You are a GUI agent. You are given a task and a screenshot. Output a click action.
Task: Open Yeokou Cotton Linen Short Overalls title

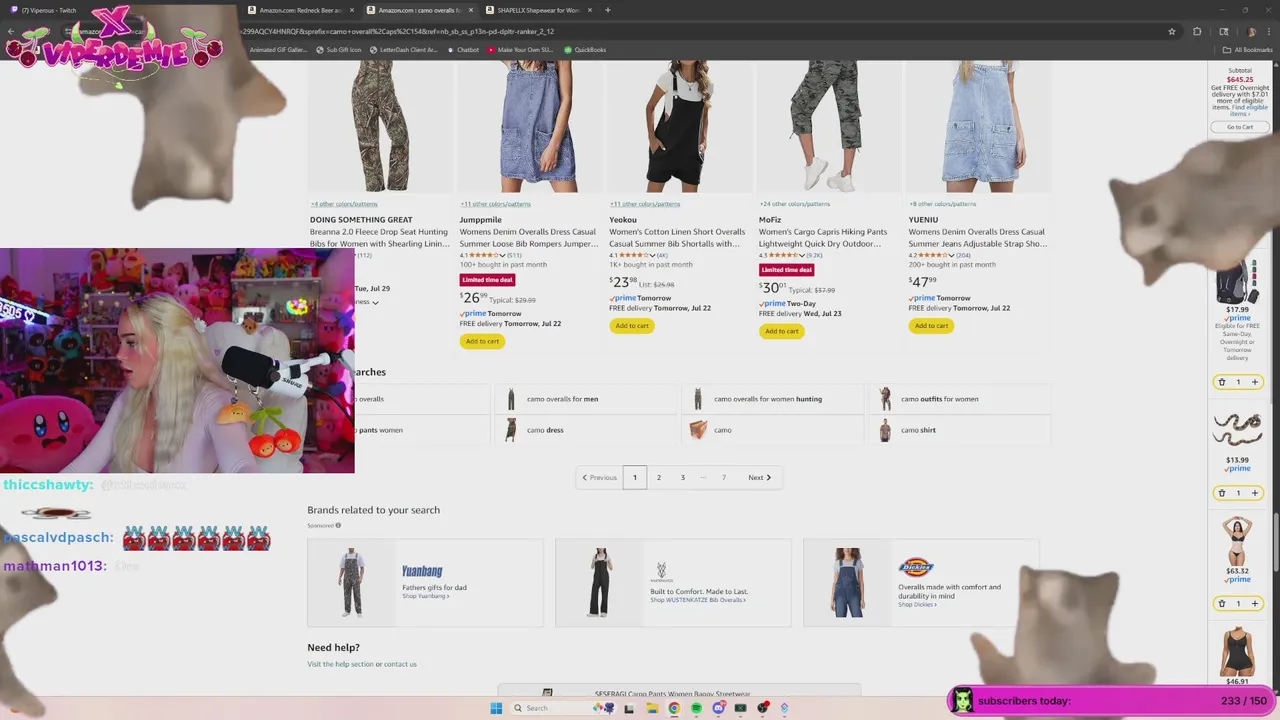tap(677, 238)
